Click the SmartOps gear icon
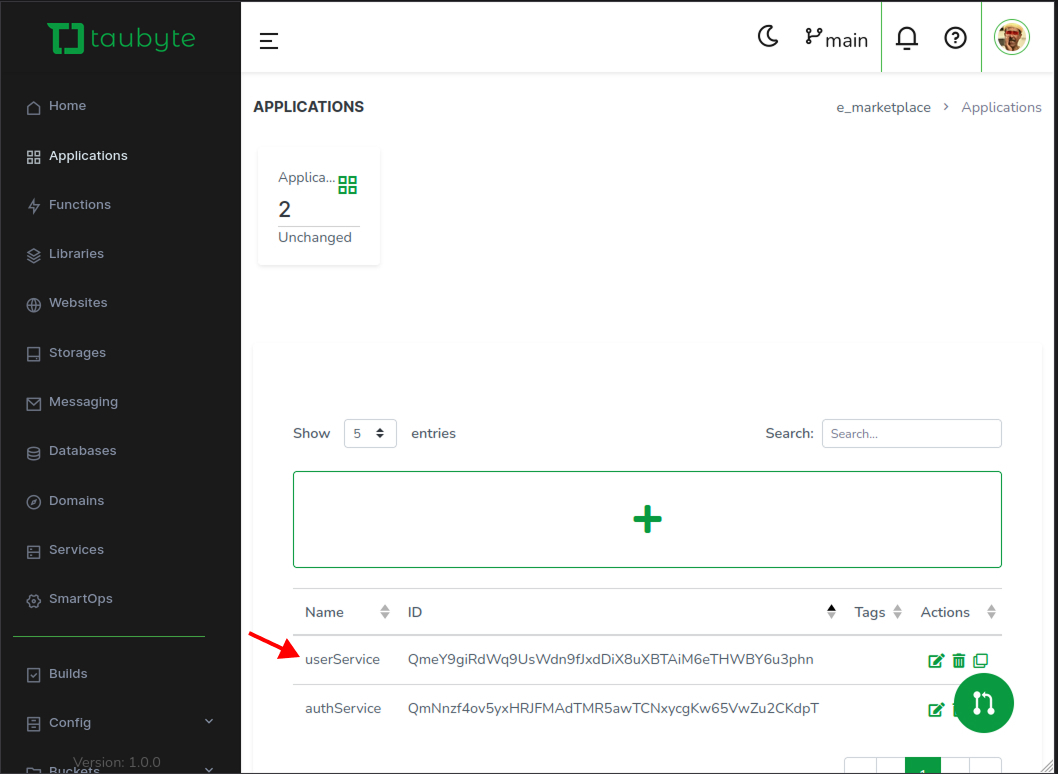Image resolution: width=1058 pixels, height=774 pixels. pos(33,601)
